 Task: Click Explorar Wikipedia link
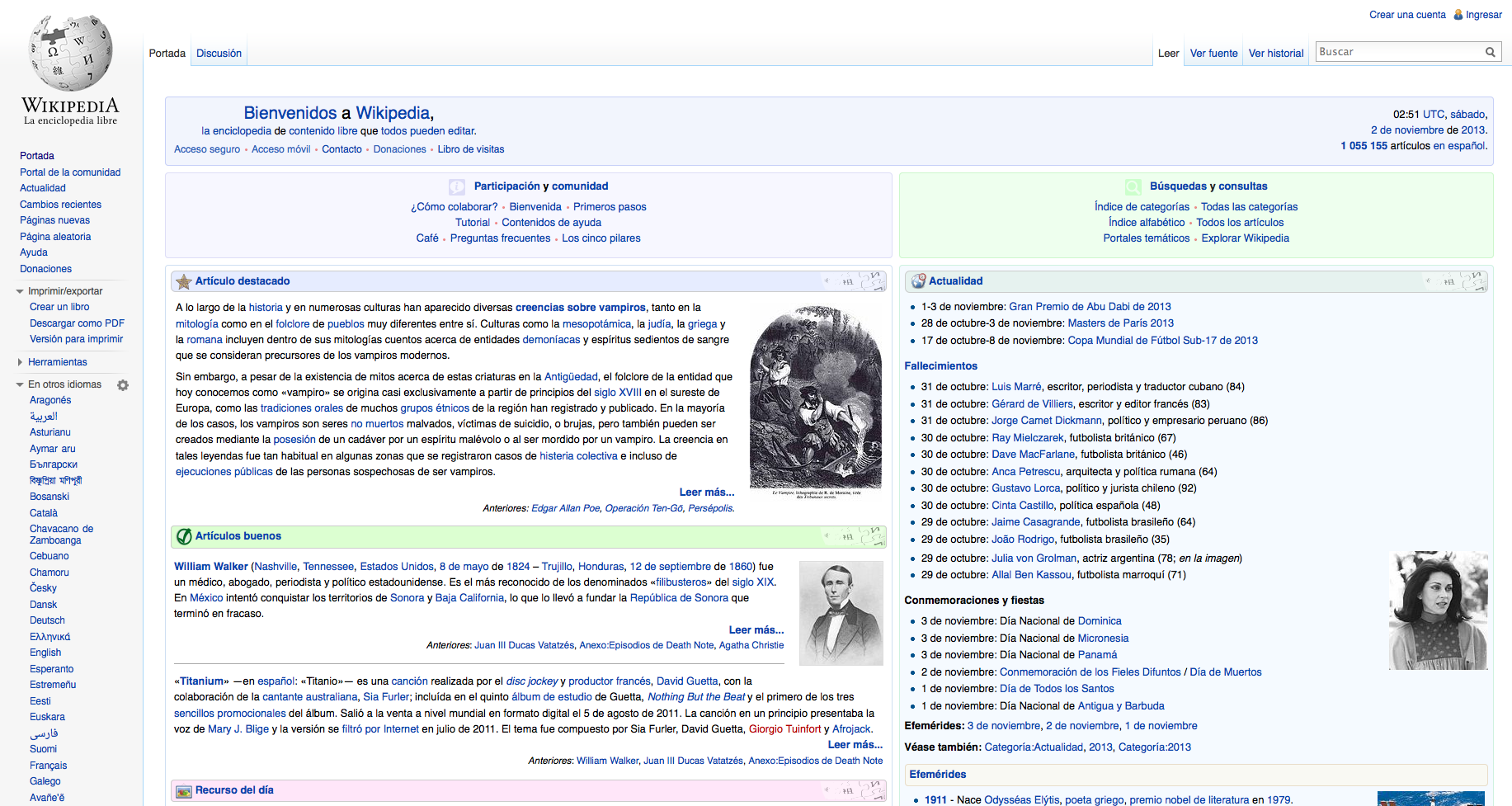[1245, 238]
